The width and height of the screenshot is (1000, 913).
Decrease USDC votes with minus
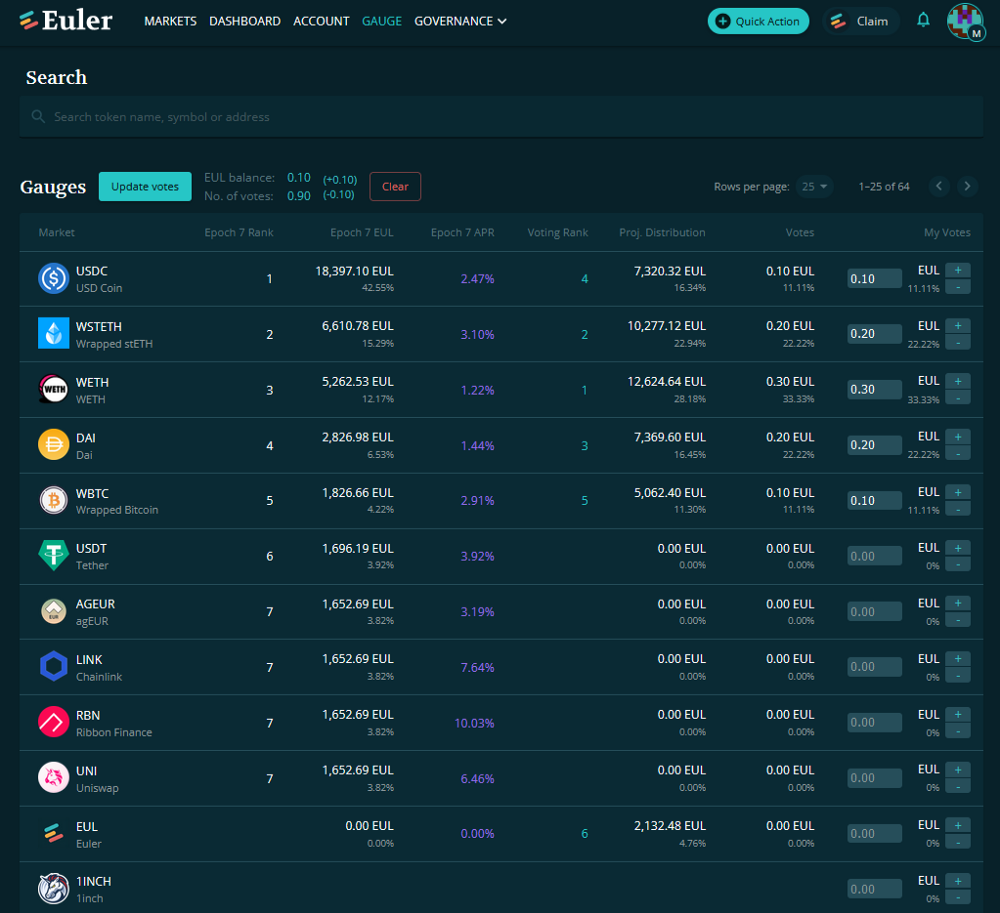tap(958, 288)
